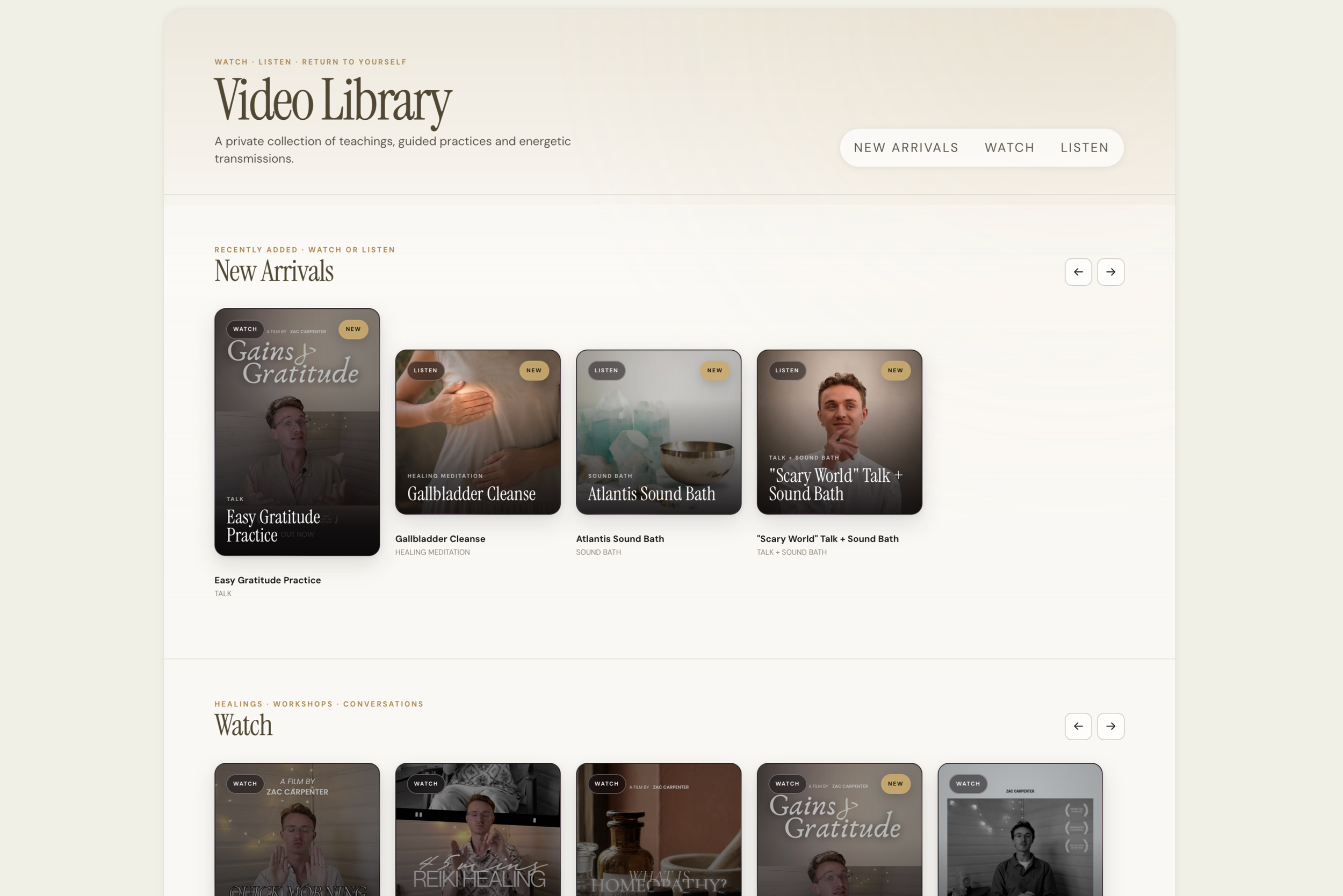This screenshot has height=896, width=1343.
Task: Open Gains & Gratitude card in Watch row
Action: click(839, 829)
